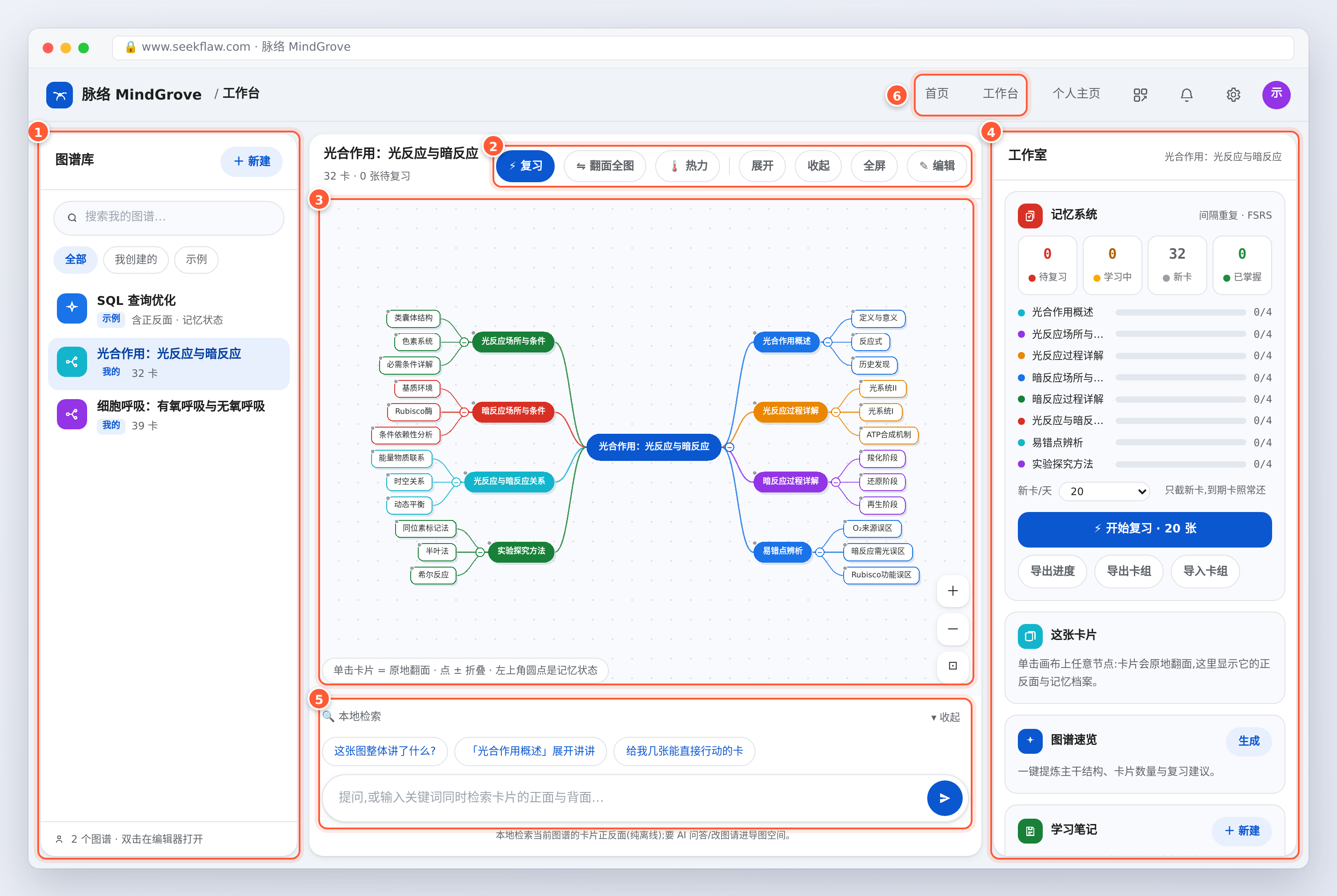Click the fit-to-view canvas icon
1337x896 pixels.
coord(953,666)
